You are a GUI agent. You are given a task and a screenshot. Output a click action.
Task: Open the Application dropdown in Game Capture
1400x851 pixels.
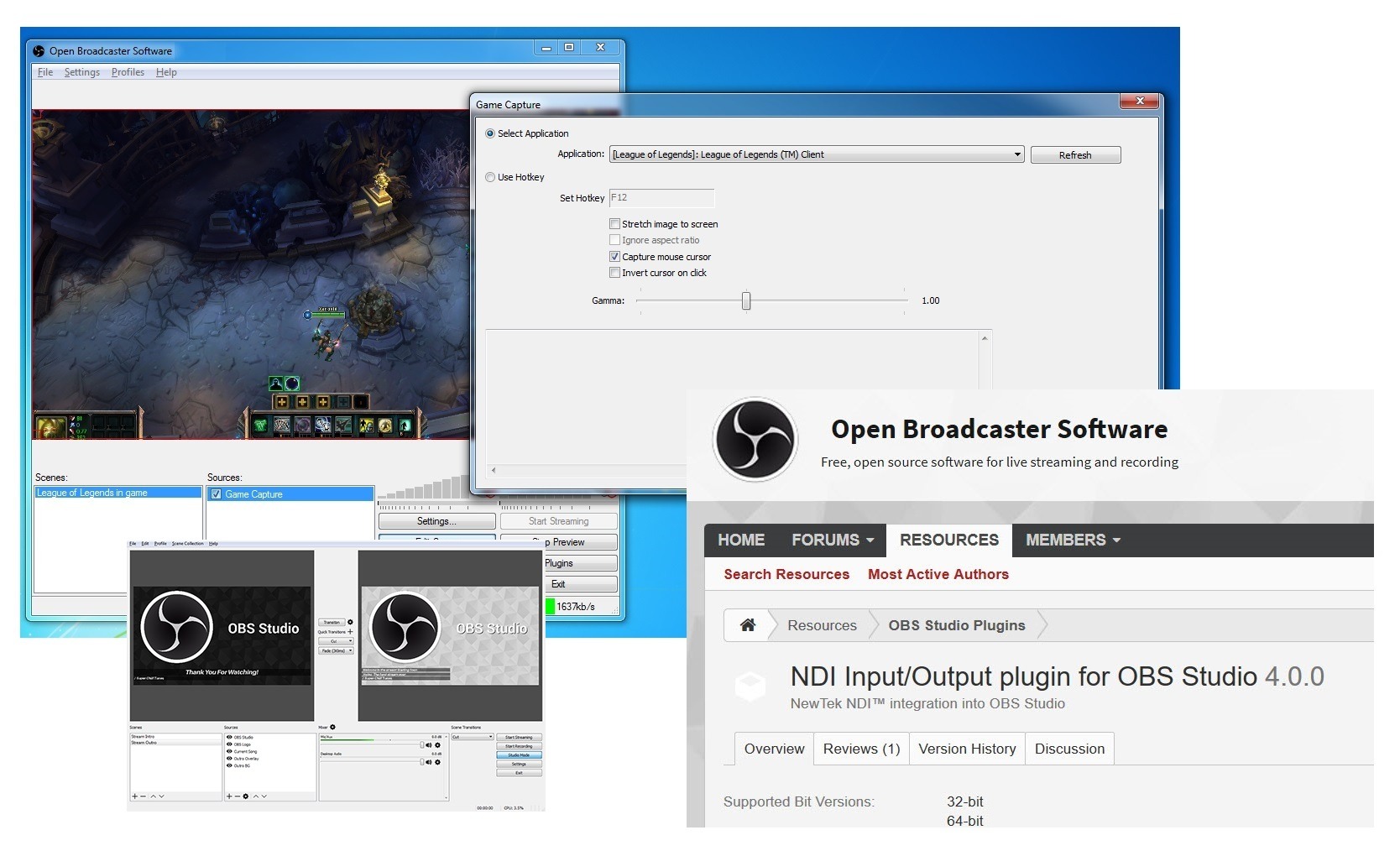(816, 154)
